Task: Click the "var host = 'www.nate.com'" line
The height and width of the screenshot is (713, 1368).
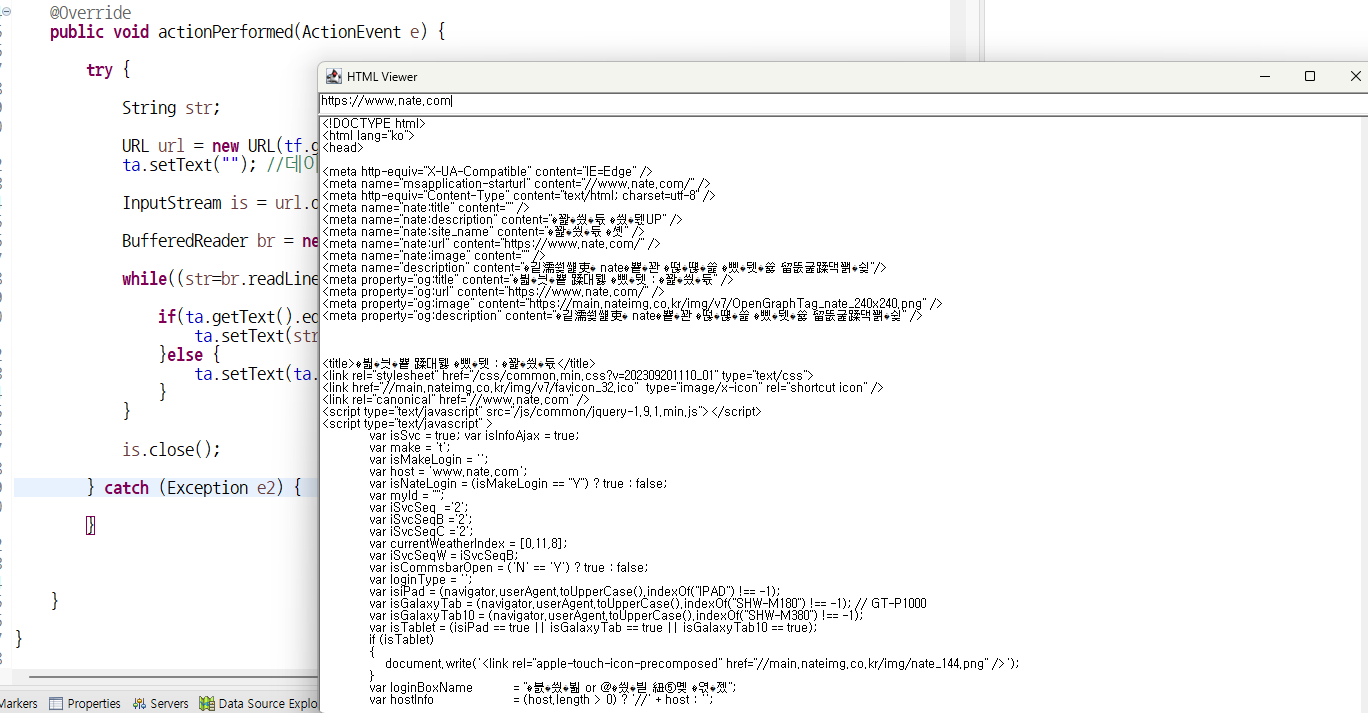Action: tap(448, 471)
